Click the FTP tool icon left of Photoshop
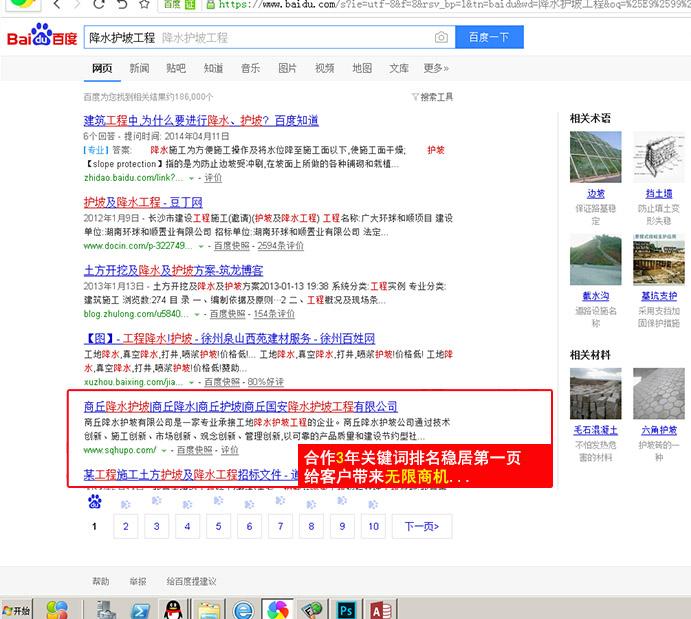The width and height of the screenshot is (691, 619). 312,610
